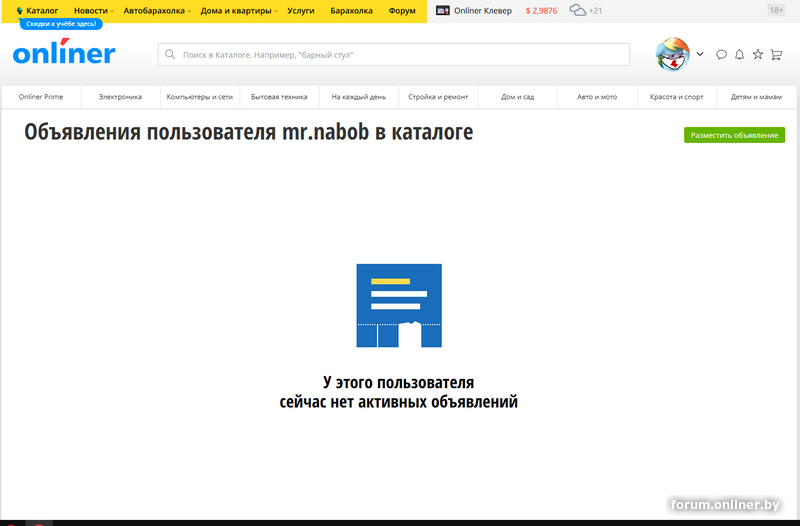Click the catalog search input field
Screen dimensions: 800x526
(x=395, y=54)
